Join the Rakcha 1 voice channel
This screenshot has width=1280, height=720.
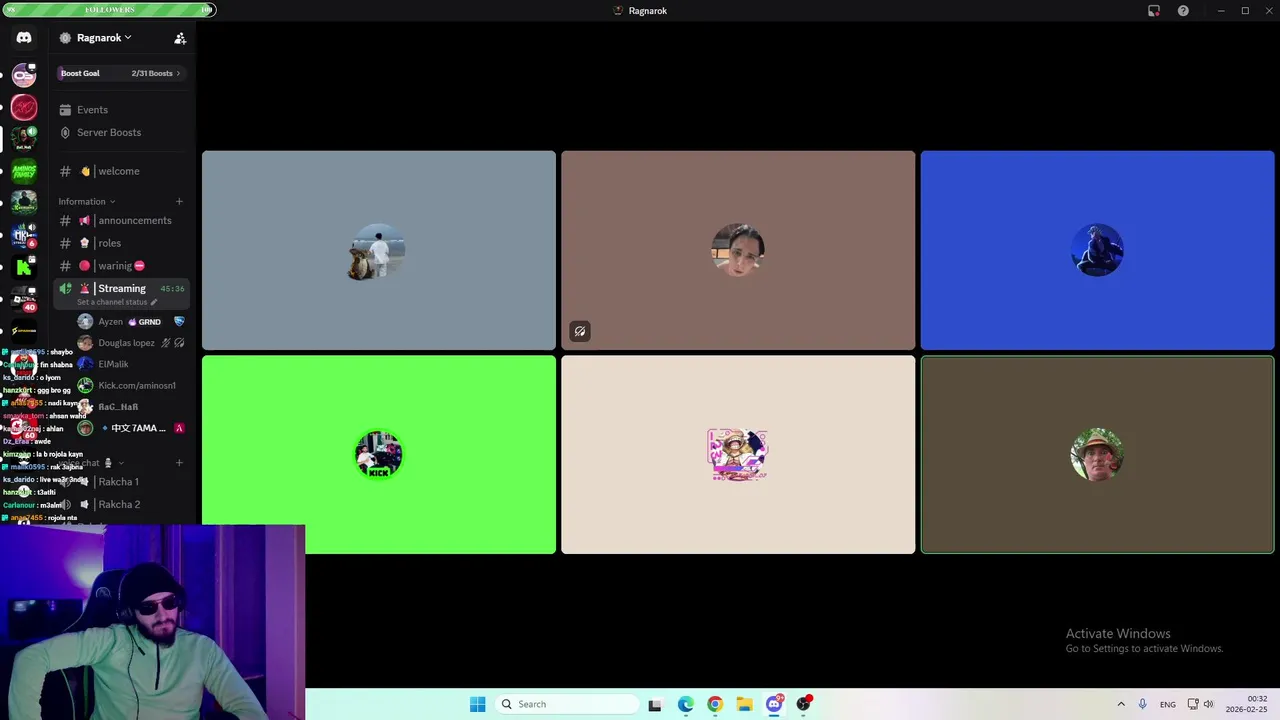[x=118, y=482]
